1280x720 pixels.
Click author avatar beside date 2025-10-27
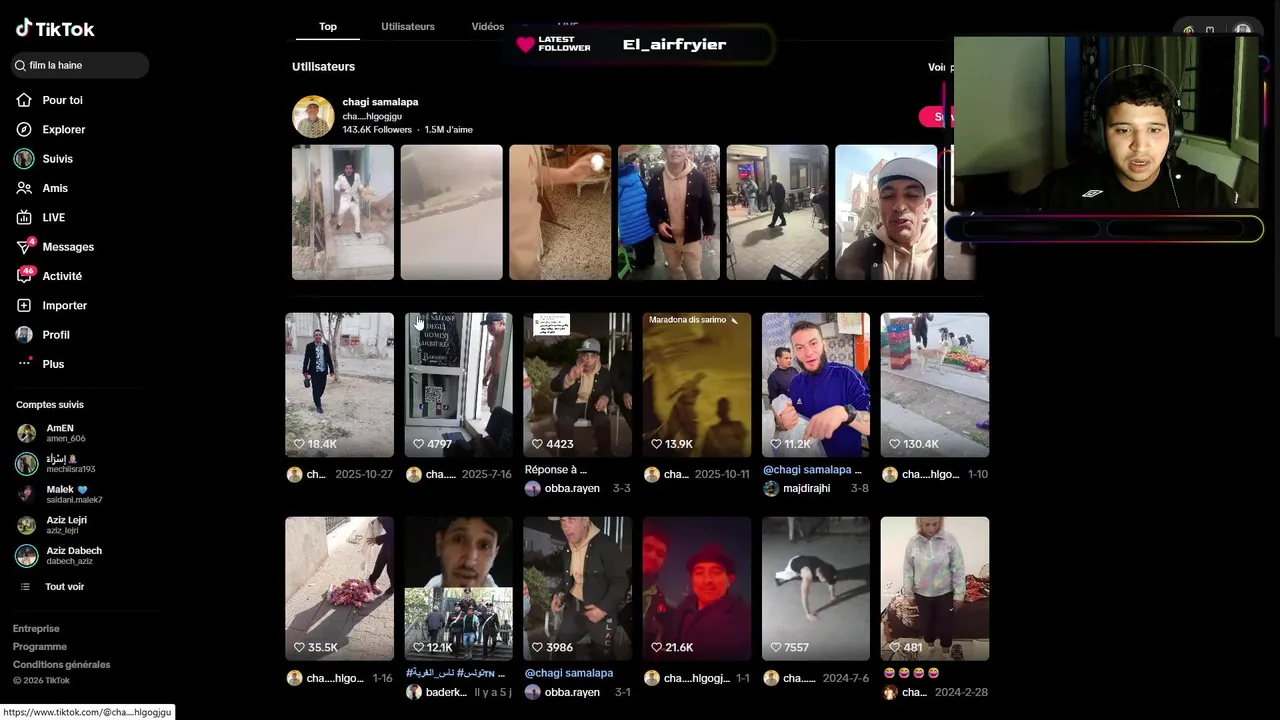tap(294, 475)
